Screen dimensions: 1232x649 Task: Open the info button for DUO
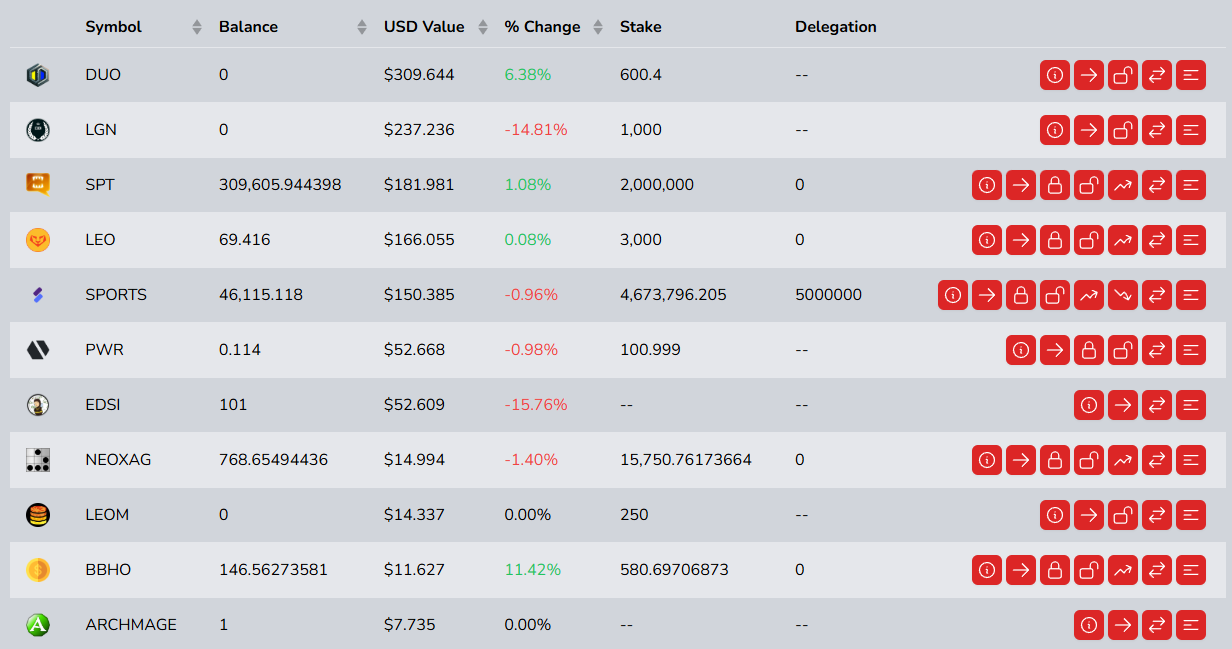tap(1054, 75)
